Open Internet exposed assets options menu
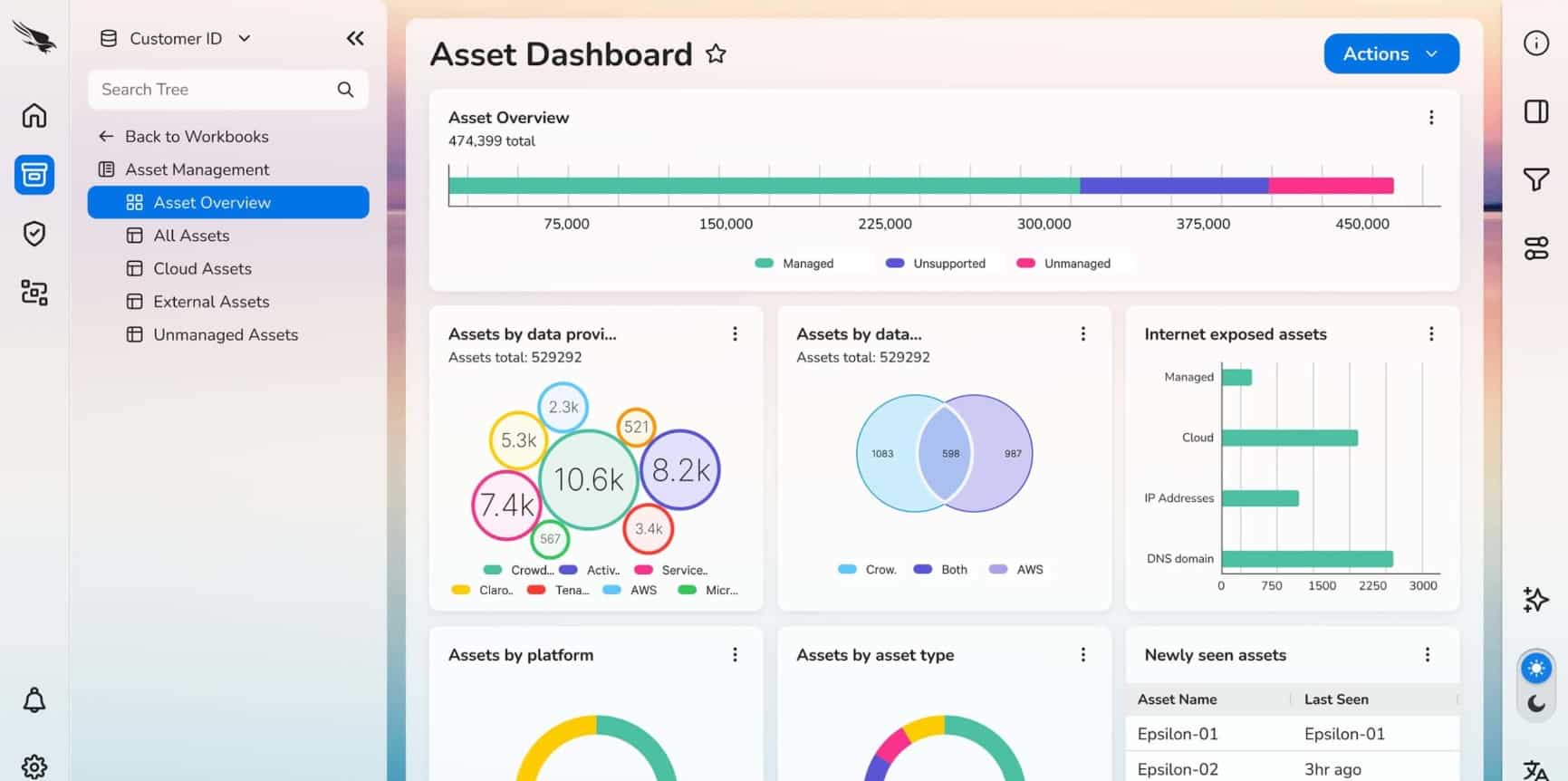1568x781 pixels. pos(1431,334)
